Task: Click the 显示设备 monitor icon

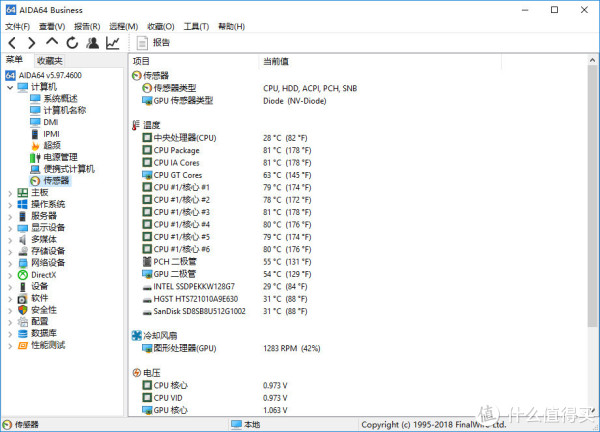Action: [x=23, y=228]
